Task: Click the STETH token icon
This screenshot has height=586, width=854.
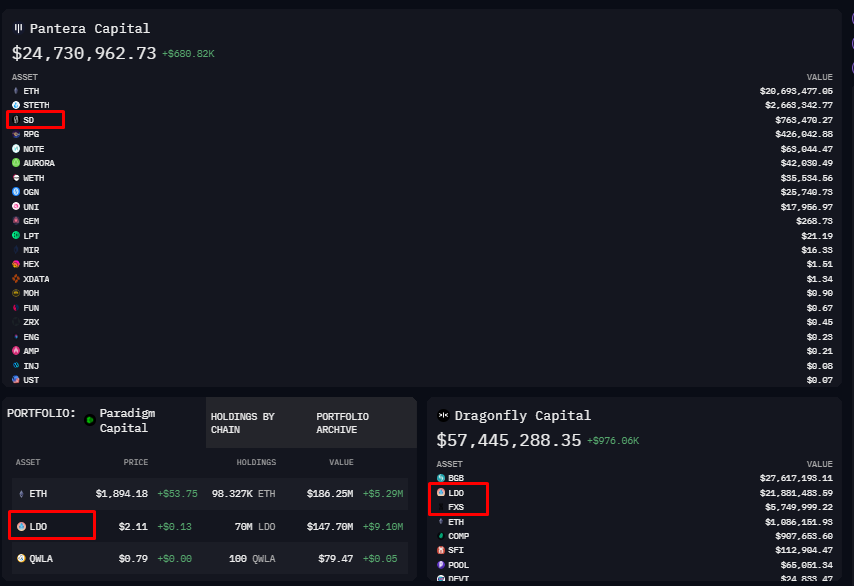Action: pyautogui.click(x=16, y=105)
